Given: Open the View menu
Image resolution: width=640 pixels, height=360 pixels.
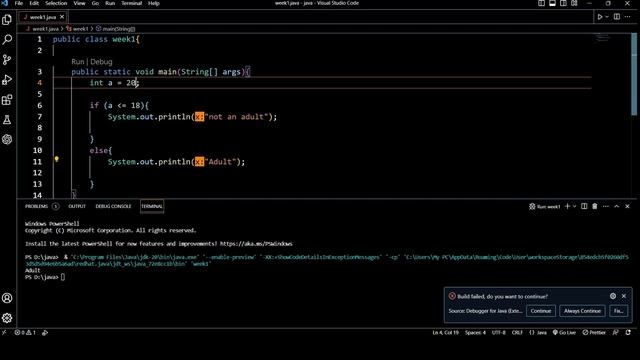Looking at the screenshot, I should [x=79, y=3].
